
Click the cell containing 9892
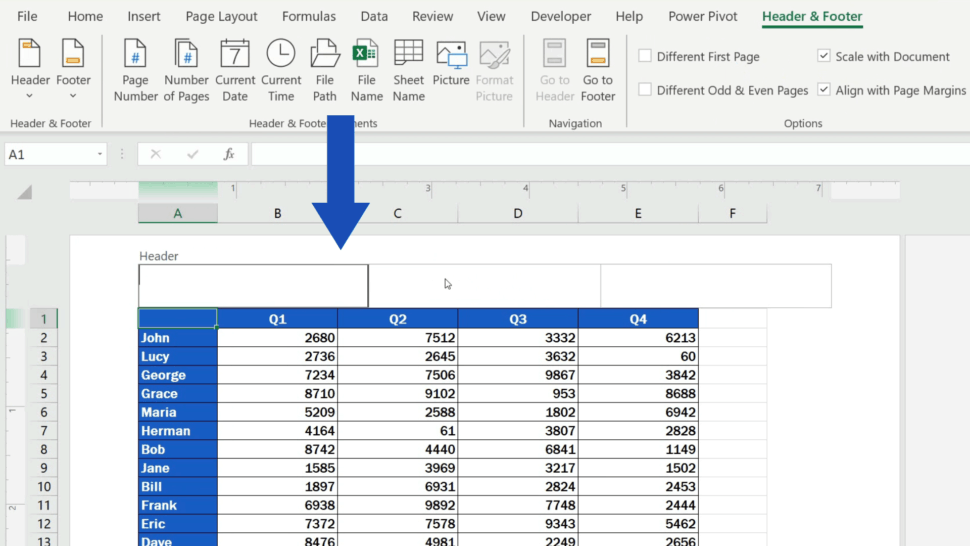tap(397, 505)
